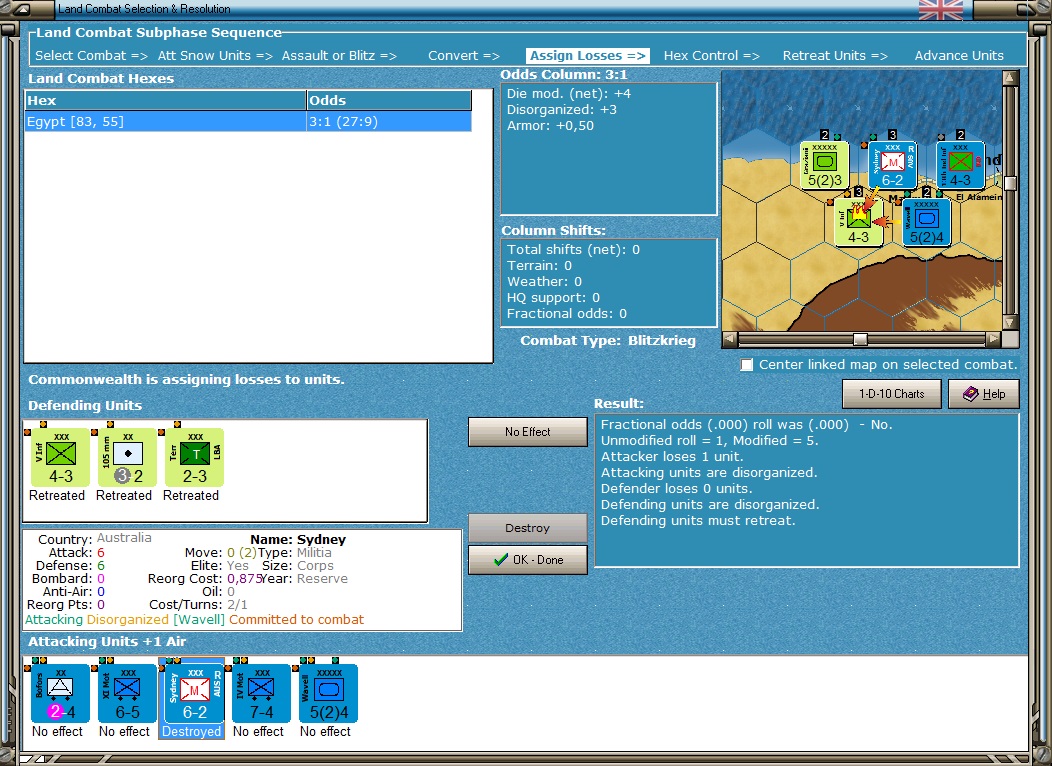Screen dimensions: 1052x766
Task: Click the No effect label under Bofors
Action: pyautogui.click(x=57, y=732)
